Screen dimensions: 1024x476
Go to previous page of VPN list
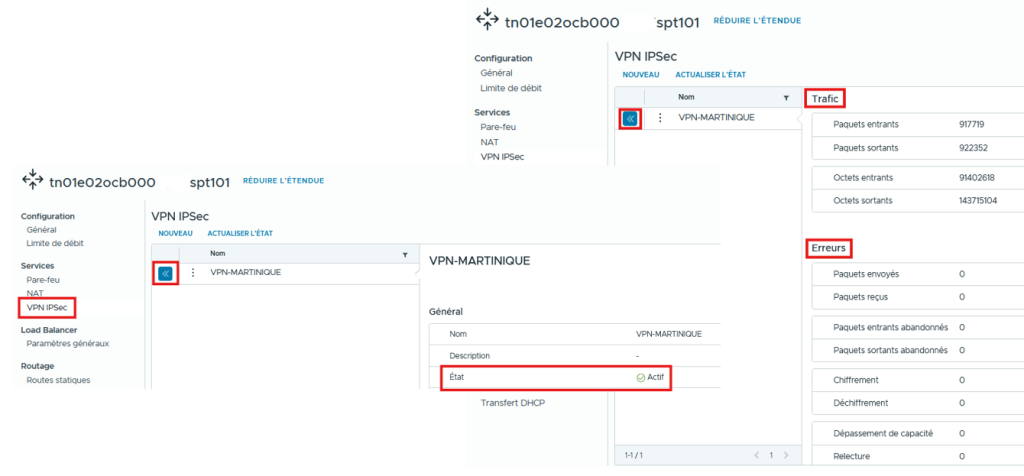pos(756,455)
